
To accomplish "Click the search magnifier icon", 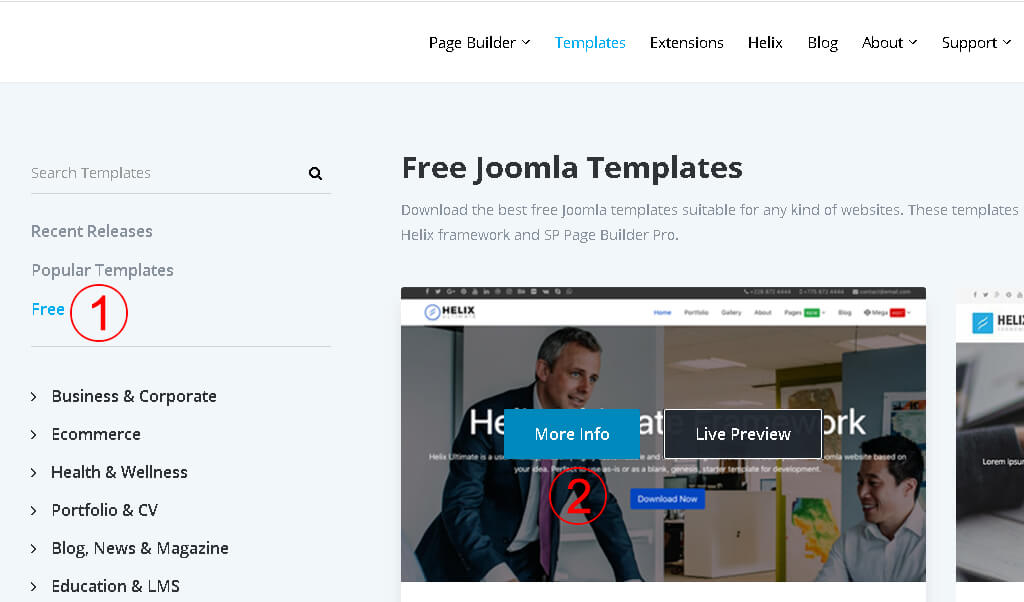I will pos(315,174).
